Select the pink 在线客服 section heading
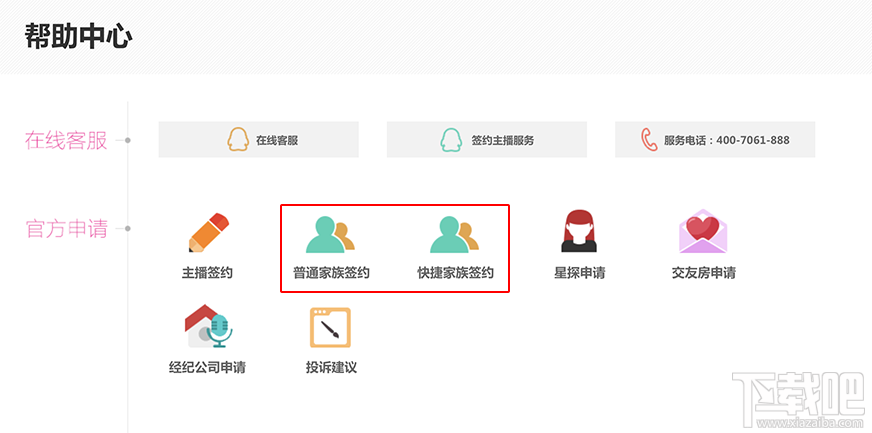This screenshot has width=872, height=433. point(66,141)
